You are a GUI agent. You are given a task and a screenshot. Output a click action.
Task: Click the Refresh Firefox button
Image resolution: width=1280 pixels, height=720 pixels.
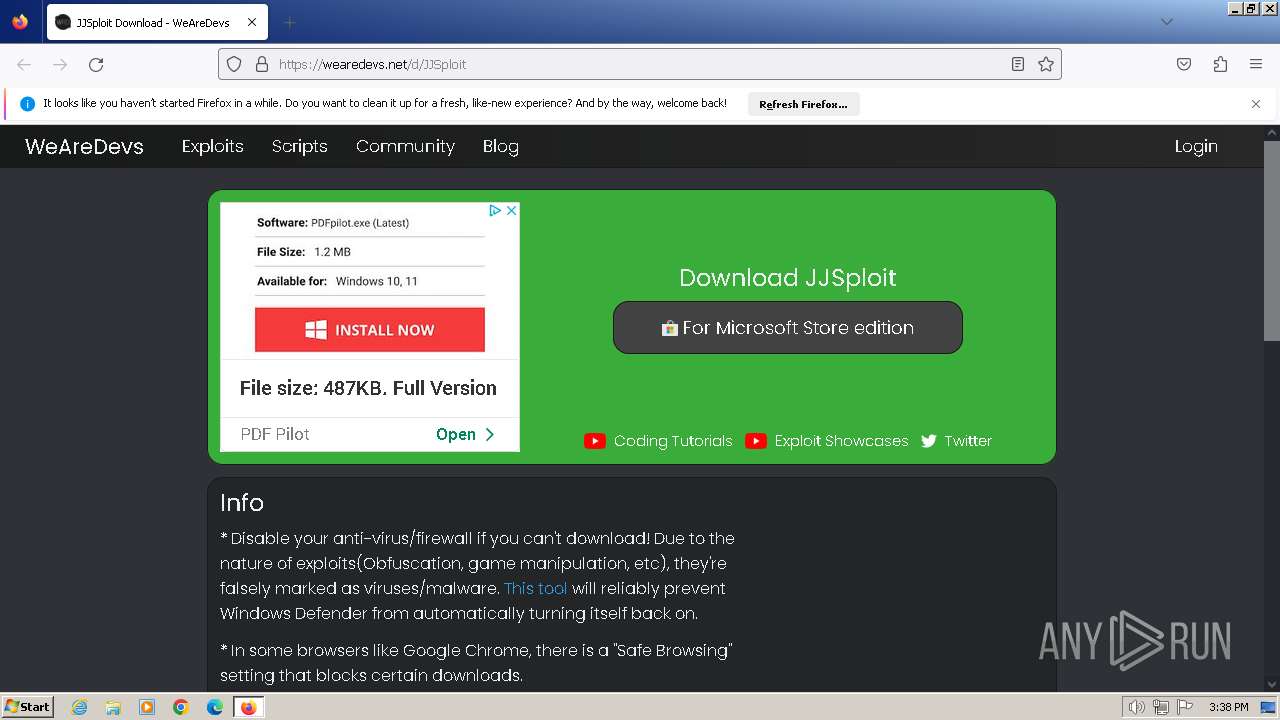(x=803, y=104)
